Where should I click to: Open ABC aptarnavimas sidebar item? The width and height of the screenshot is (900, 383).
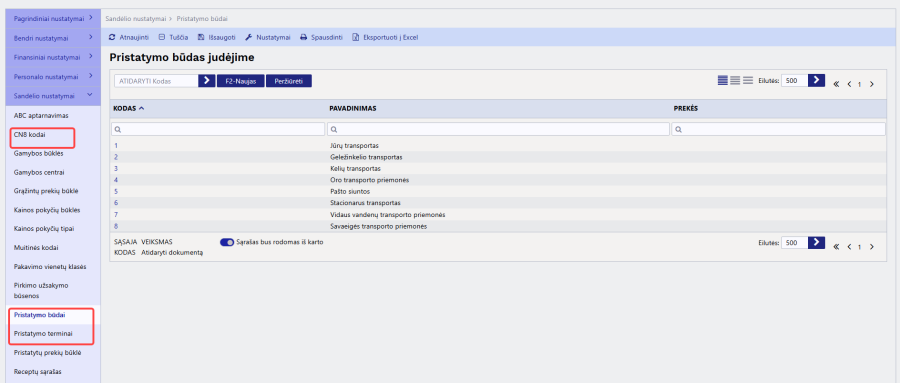41,115
